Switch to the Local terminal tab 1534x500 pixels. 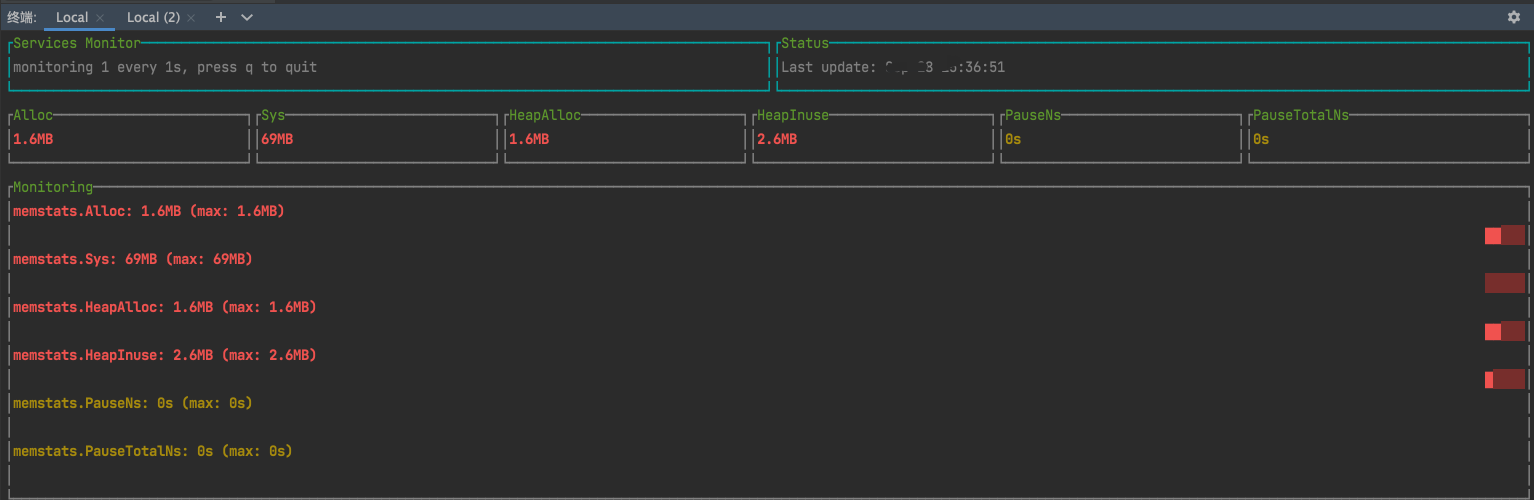pyautogui.click(x=71, y=17)
